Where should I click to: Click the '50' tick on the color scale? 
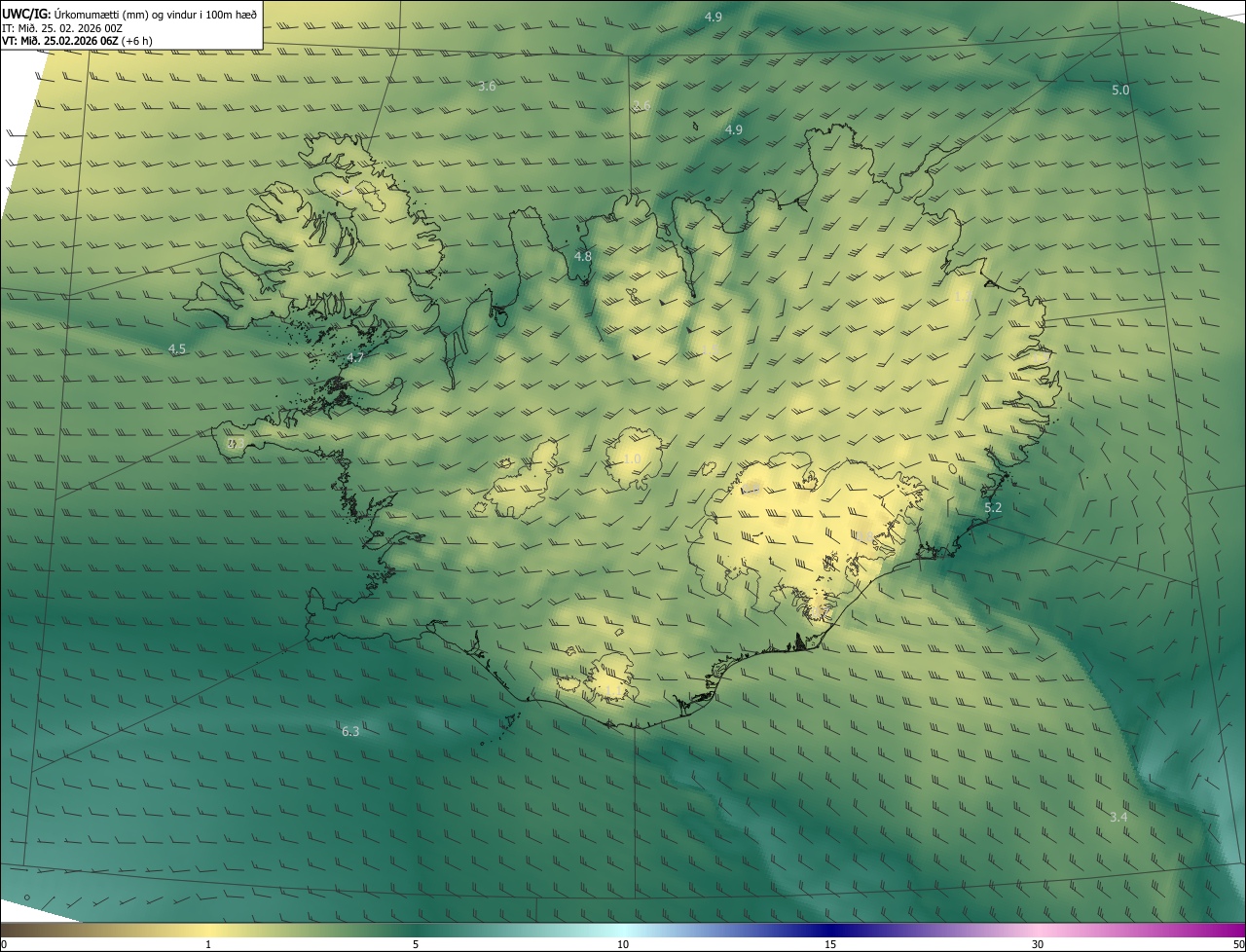tap(1237, 944)
